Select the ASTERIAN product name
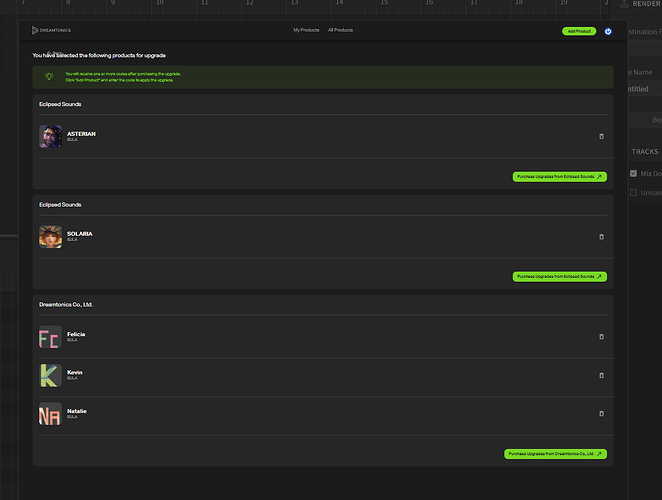Viewport: 662px width, 500px height. tap(81, 134)
